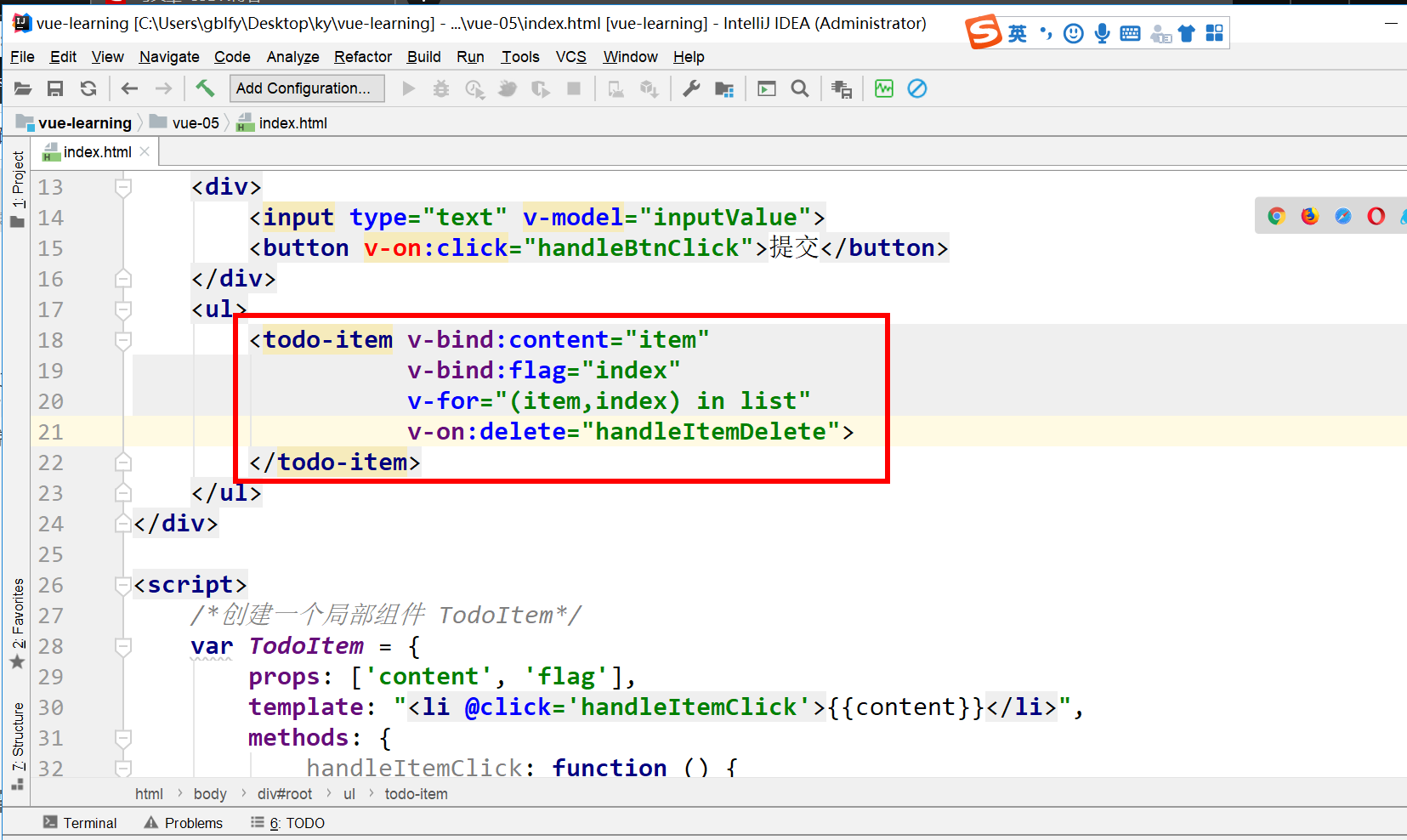Open the page preview in Safari

[x=1343, y=216]
